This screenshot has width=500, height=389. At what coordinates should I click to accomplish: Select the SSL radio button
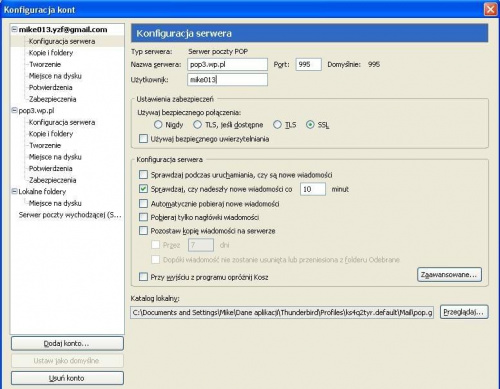(x=310, y=125)
